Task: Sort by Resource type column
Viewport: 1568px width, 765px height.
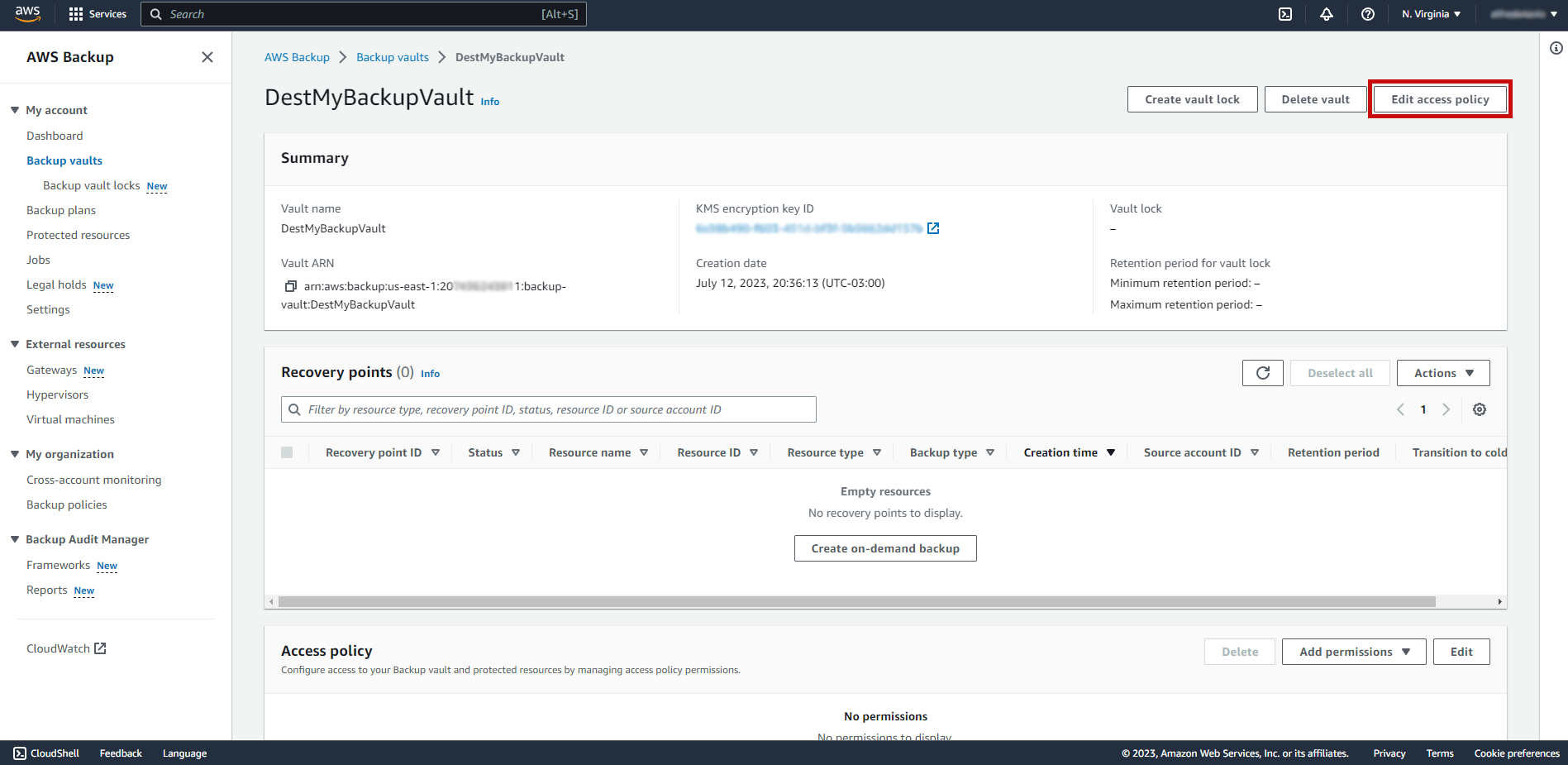Action: [x=834, y=452]
